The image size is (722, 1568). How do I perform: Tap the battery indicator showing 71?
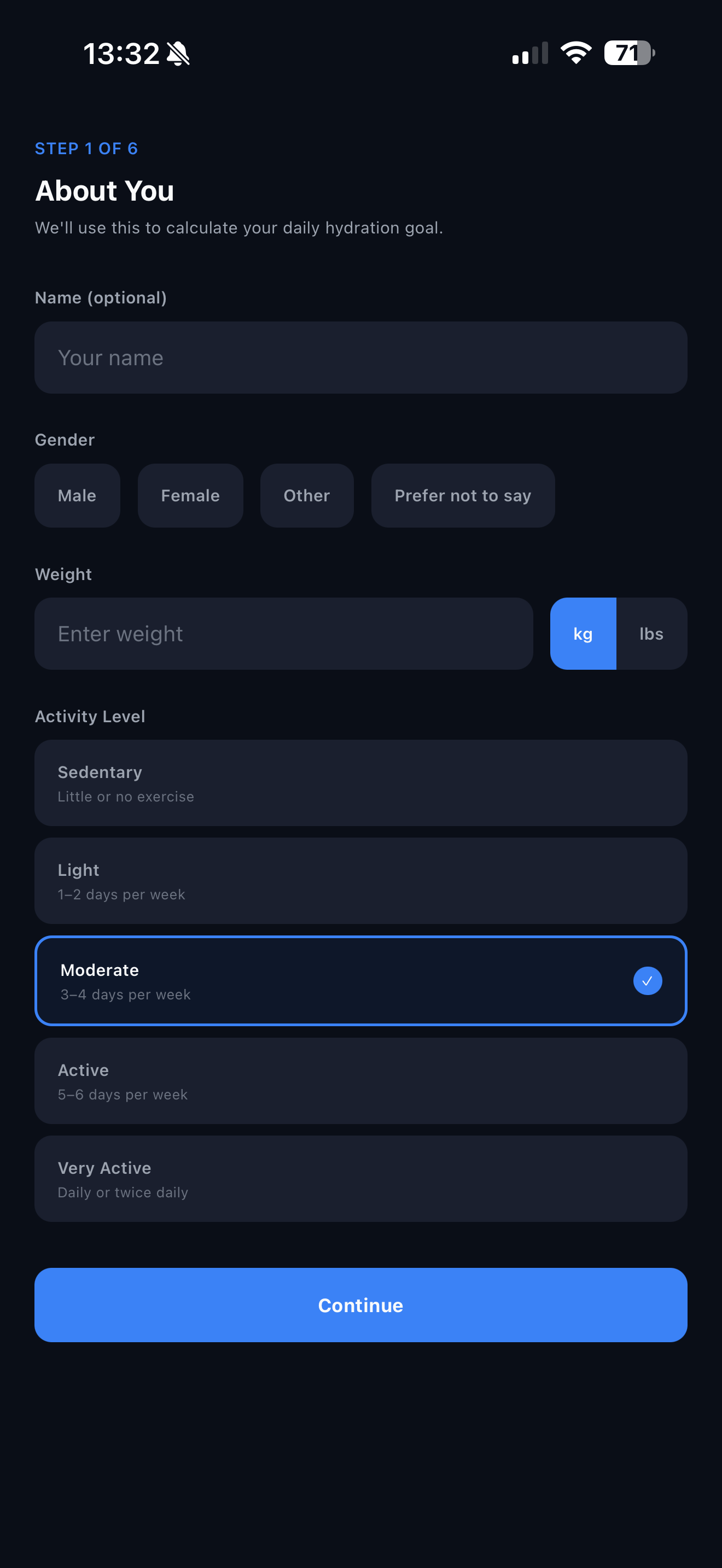(628, 52)
